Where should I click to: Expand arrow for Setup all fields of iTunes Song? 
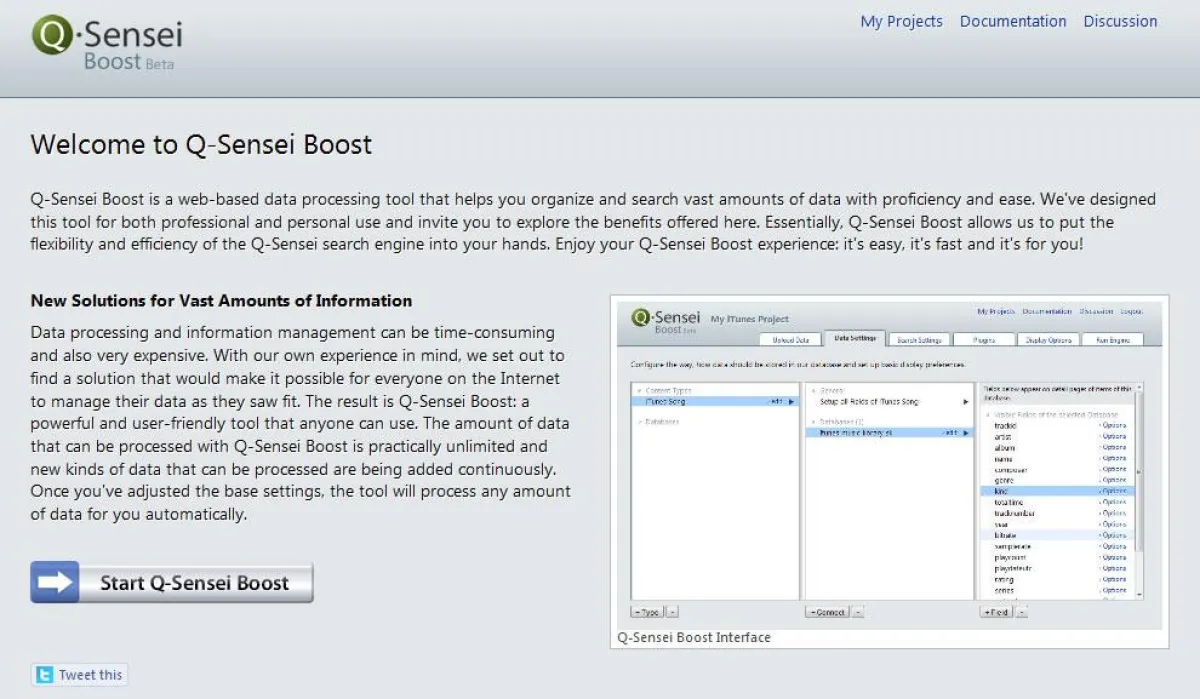click(x=966, y=401)
